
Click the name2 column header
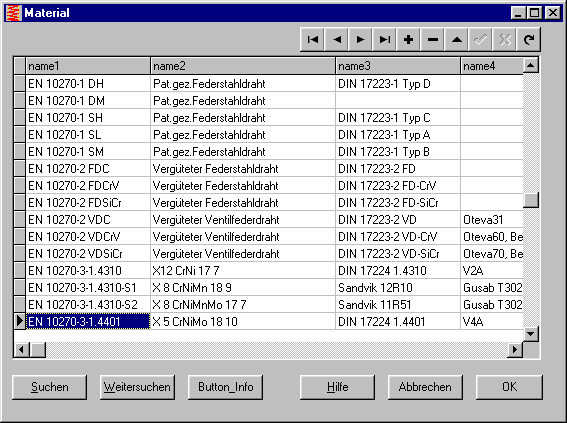(x=243, y=66)
